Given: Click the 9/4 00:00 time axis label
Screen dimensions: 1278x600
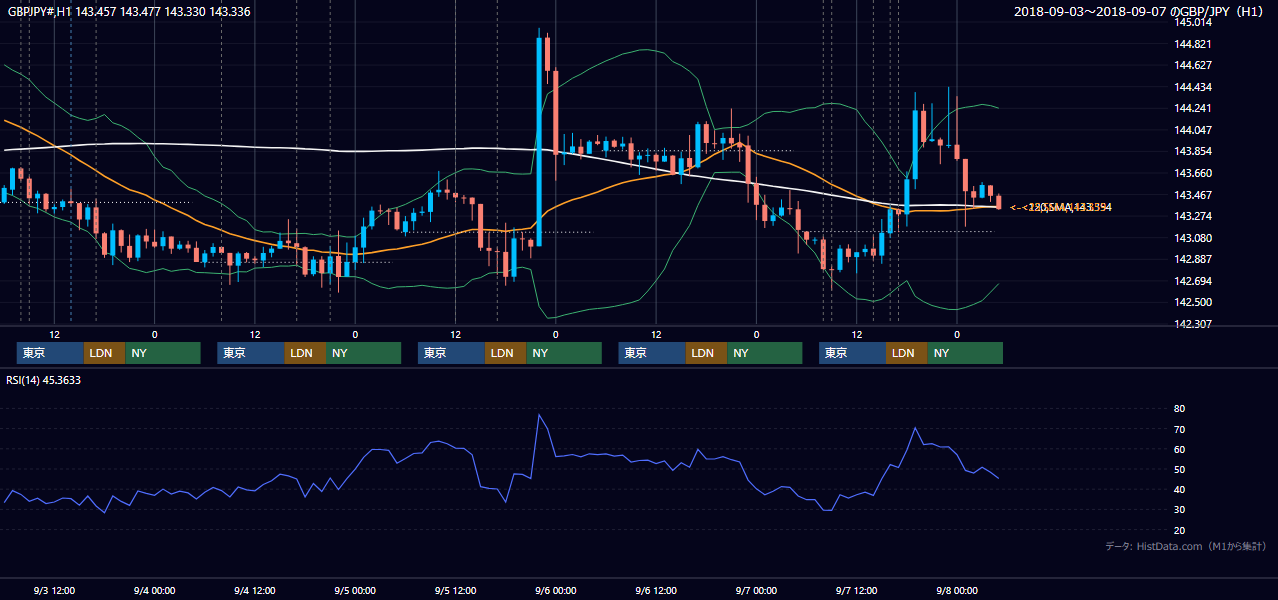Looking at the screenshot, I should click(154, 590).
